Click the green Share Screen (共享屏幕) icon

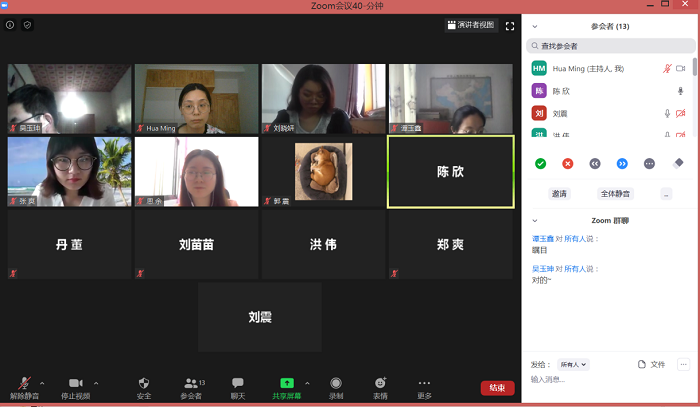tap(287, 383)
